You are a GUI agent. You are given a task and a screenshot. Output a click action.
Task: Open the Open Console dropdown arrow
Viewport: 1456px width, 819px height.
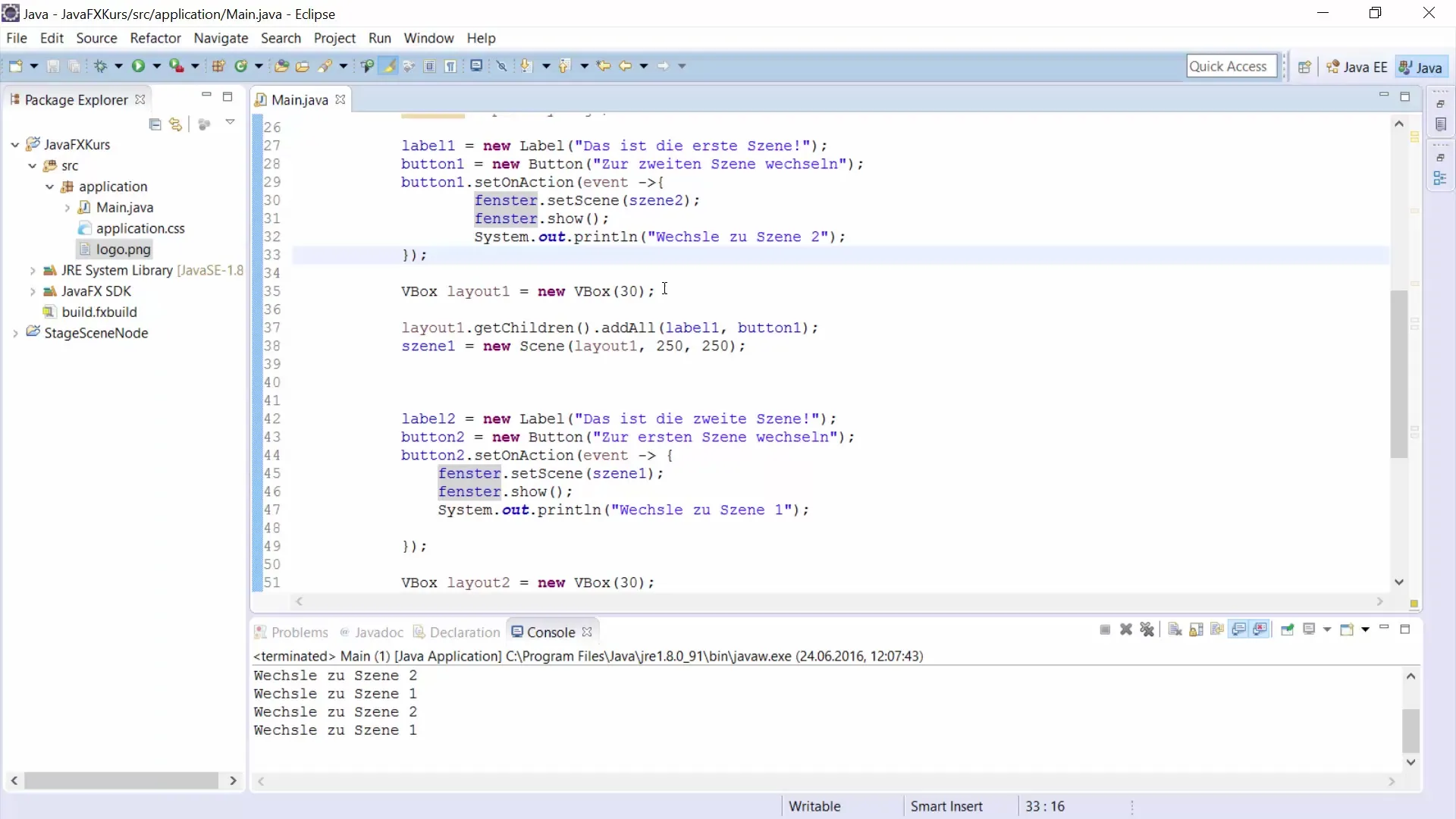tap(1365, 629)
